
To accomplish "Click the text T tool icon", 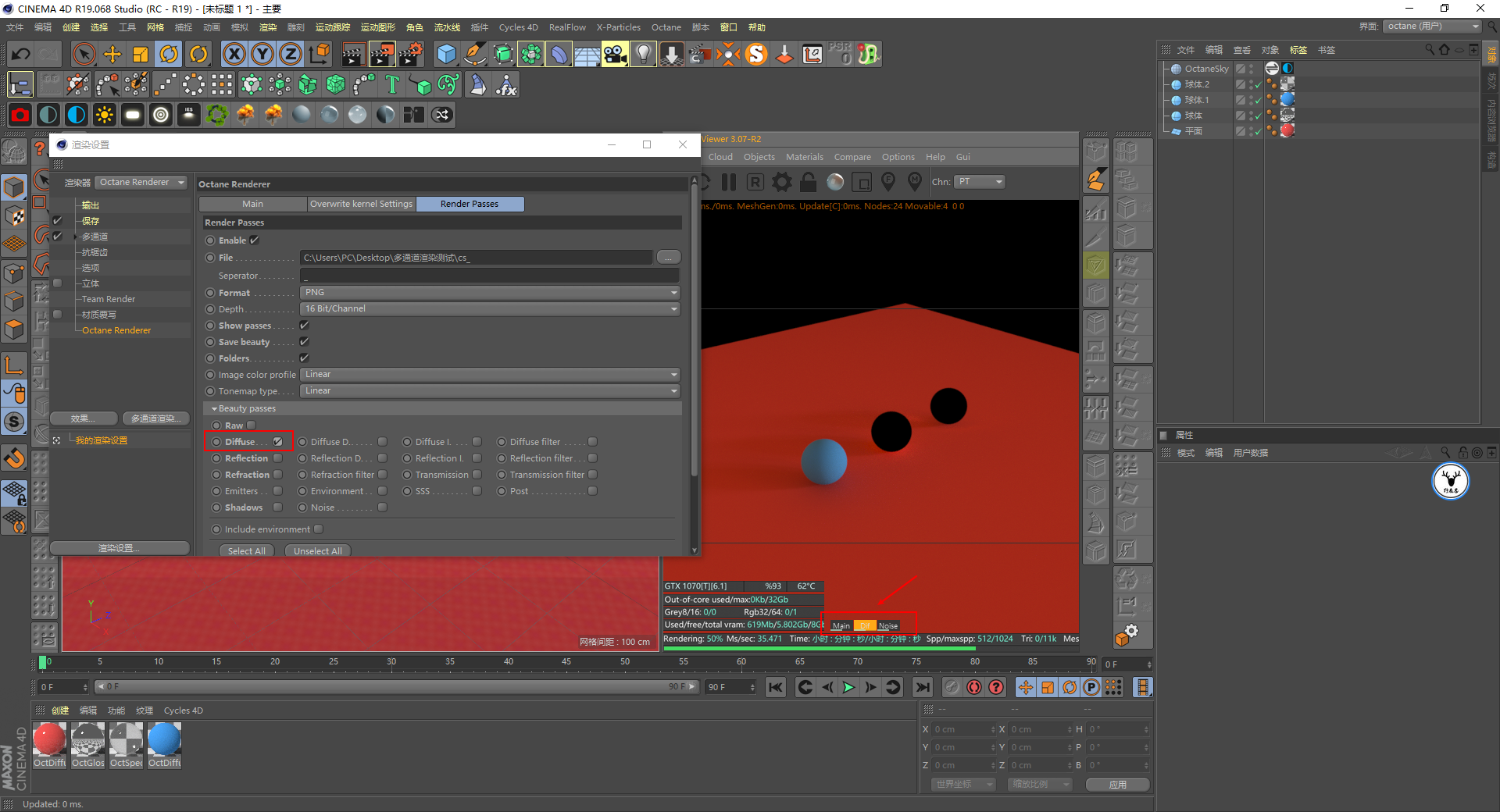I will (392, 84).
